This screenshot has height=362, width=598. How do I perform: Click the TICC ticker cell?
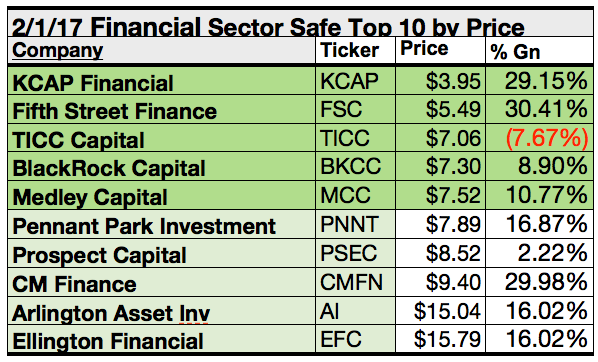(355, 138)
